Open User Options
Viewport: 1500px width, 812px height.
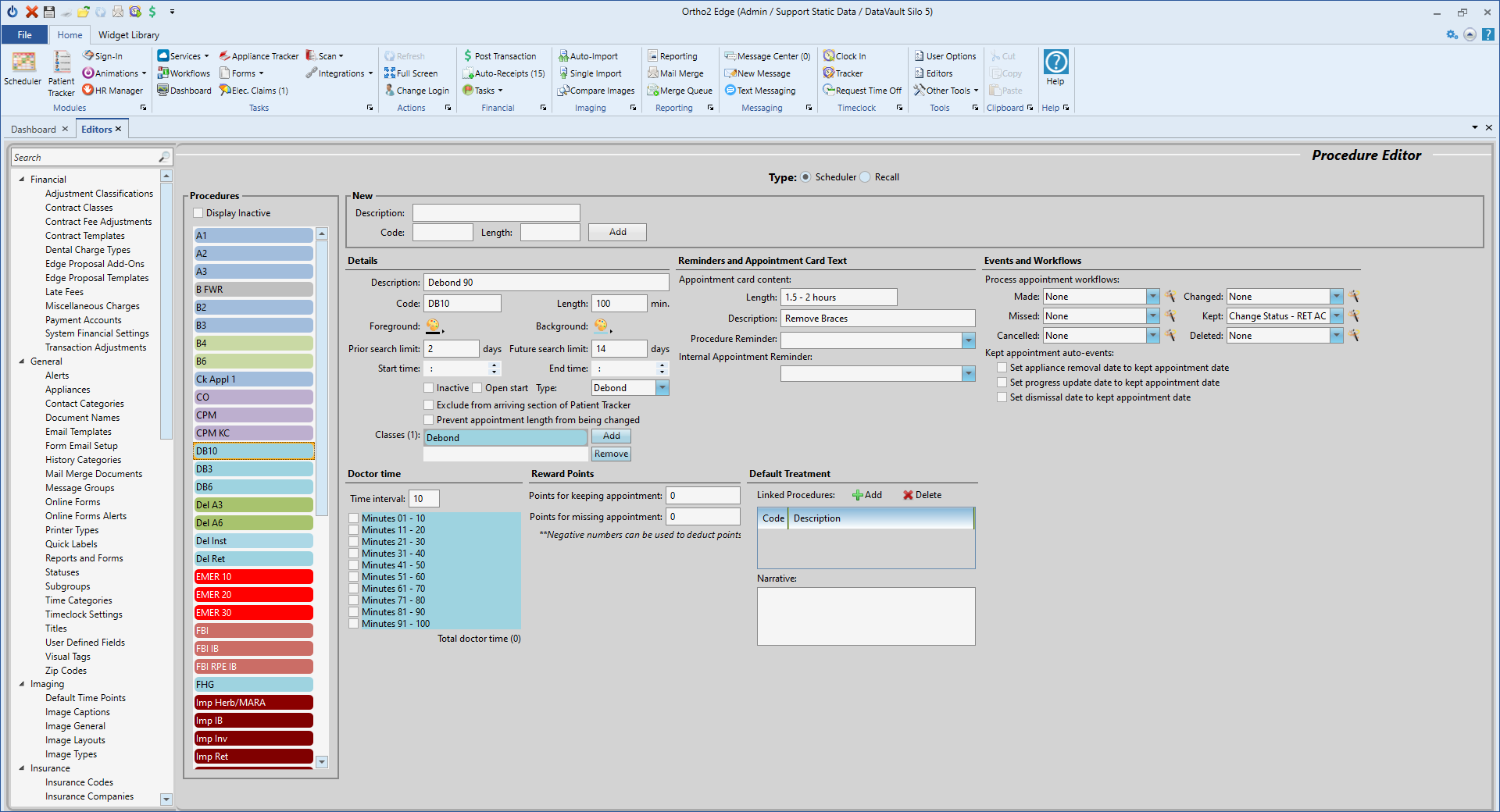[x=945, y=56]
